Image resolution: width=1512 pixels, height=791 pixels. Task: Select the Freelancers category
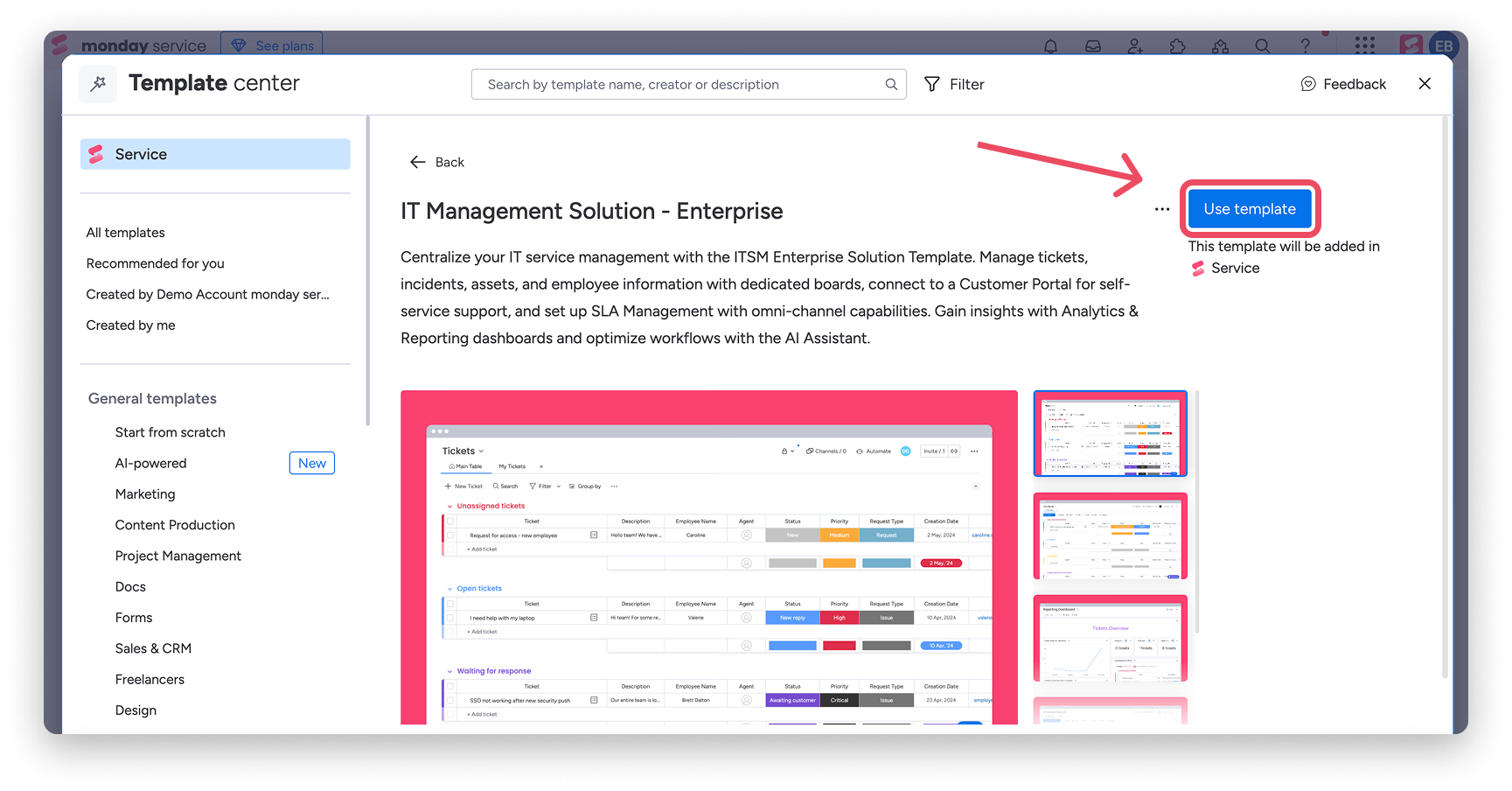pyautogui.click(x=150, y=680)
